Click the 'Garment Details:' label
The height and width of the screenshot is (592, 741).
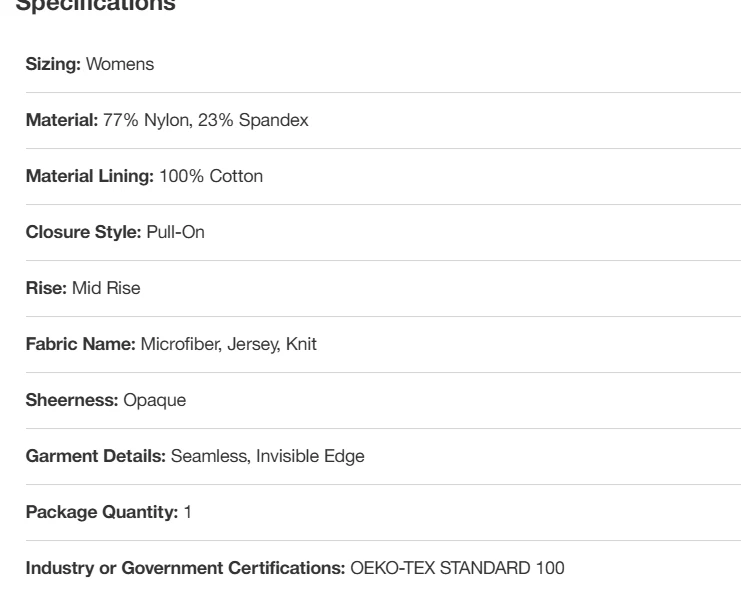coord(96,456)
